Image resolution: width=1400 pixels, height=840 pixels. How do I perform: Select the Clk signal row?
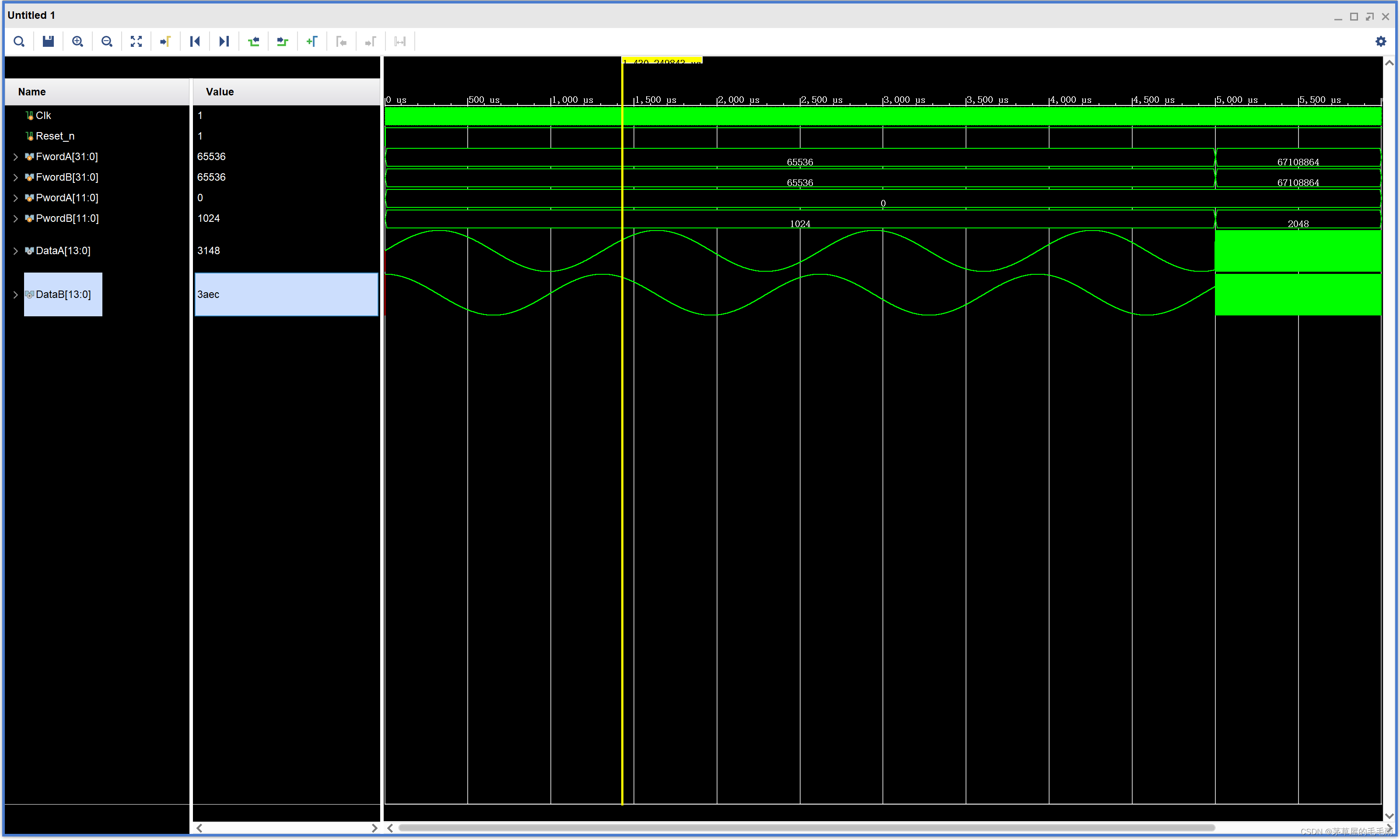click(43, 115)
